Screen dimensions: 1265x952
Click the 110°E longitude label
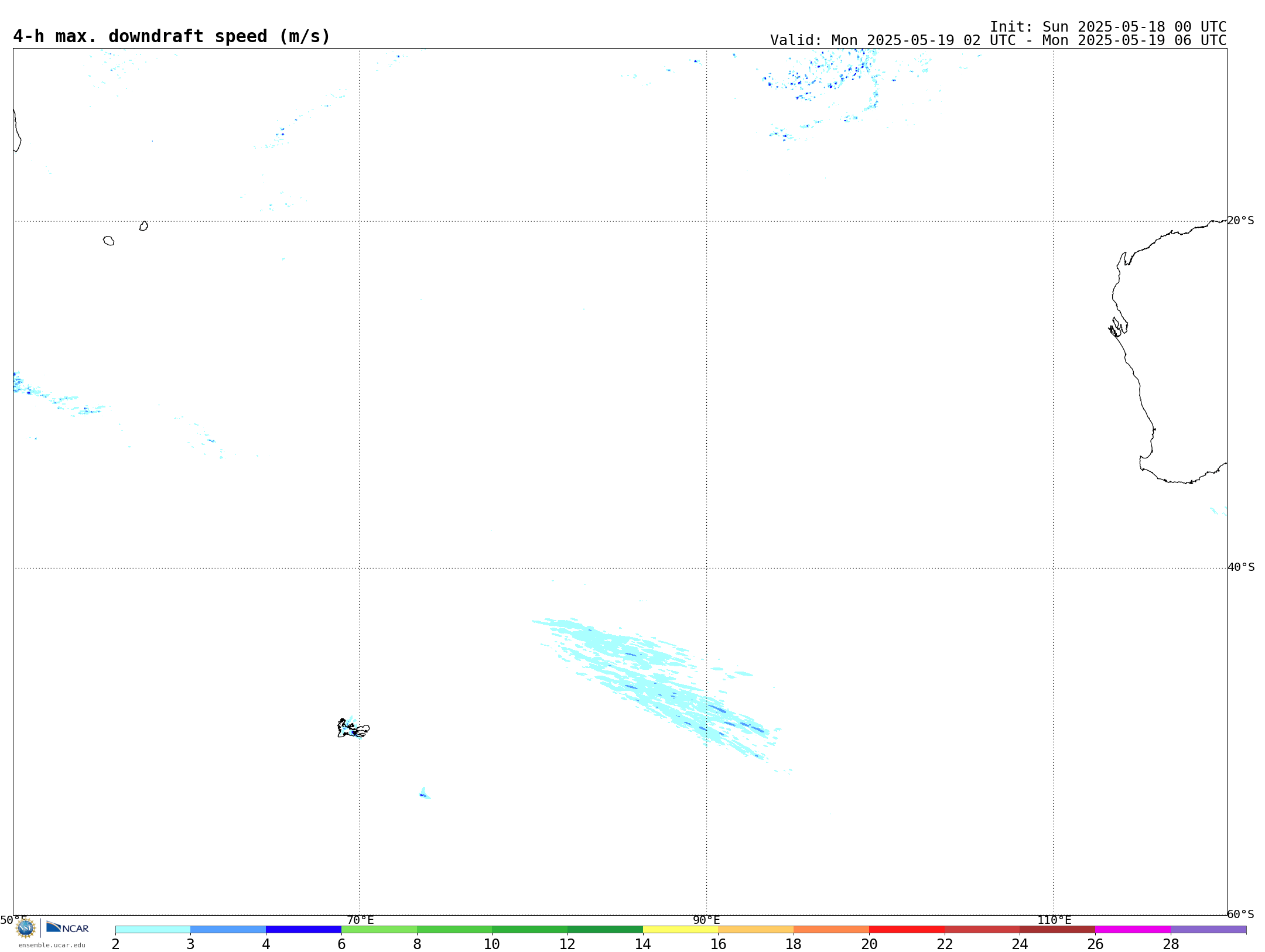1054,920
